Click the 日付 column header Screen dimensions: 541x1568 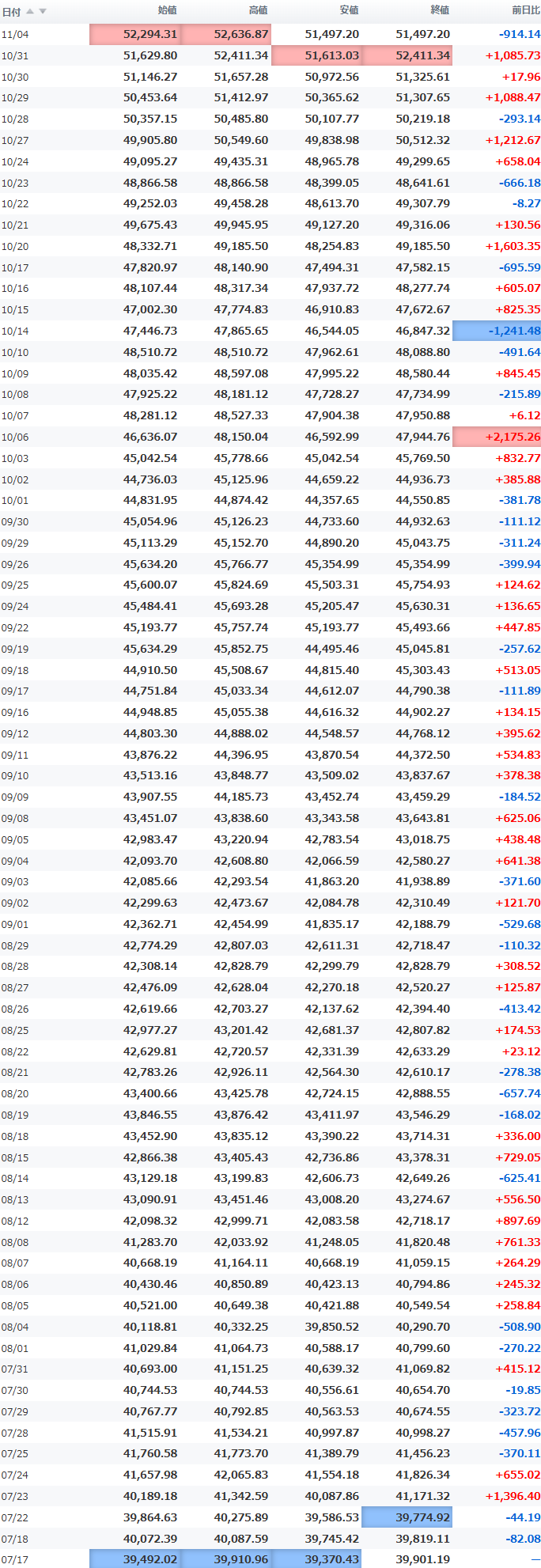click(11, 11)
